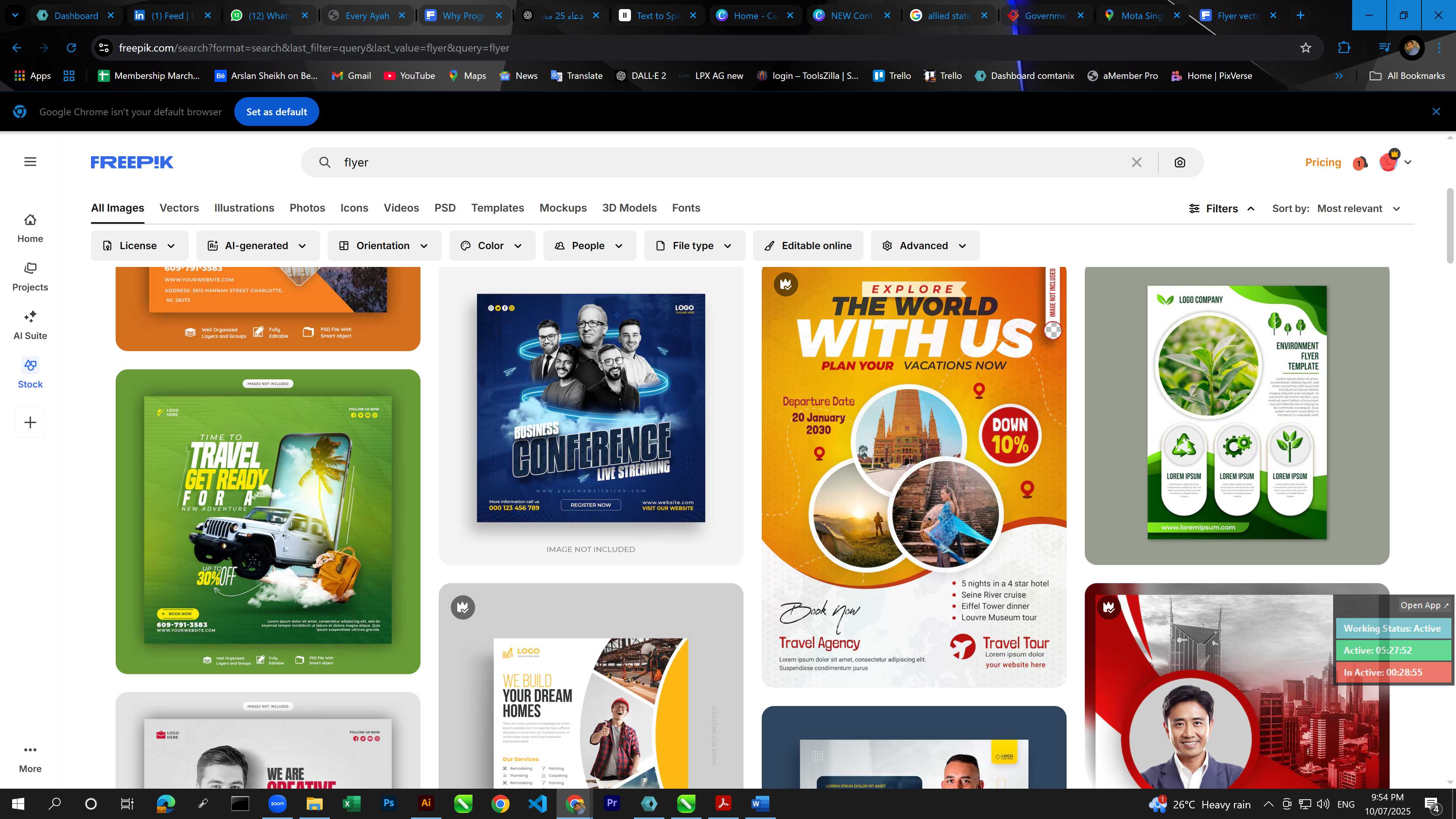
Task: Bookmark this page with star icon
Action: (1305, 48)
